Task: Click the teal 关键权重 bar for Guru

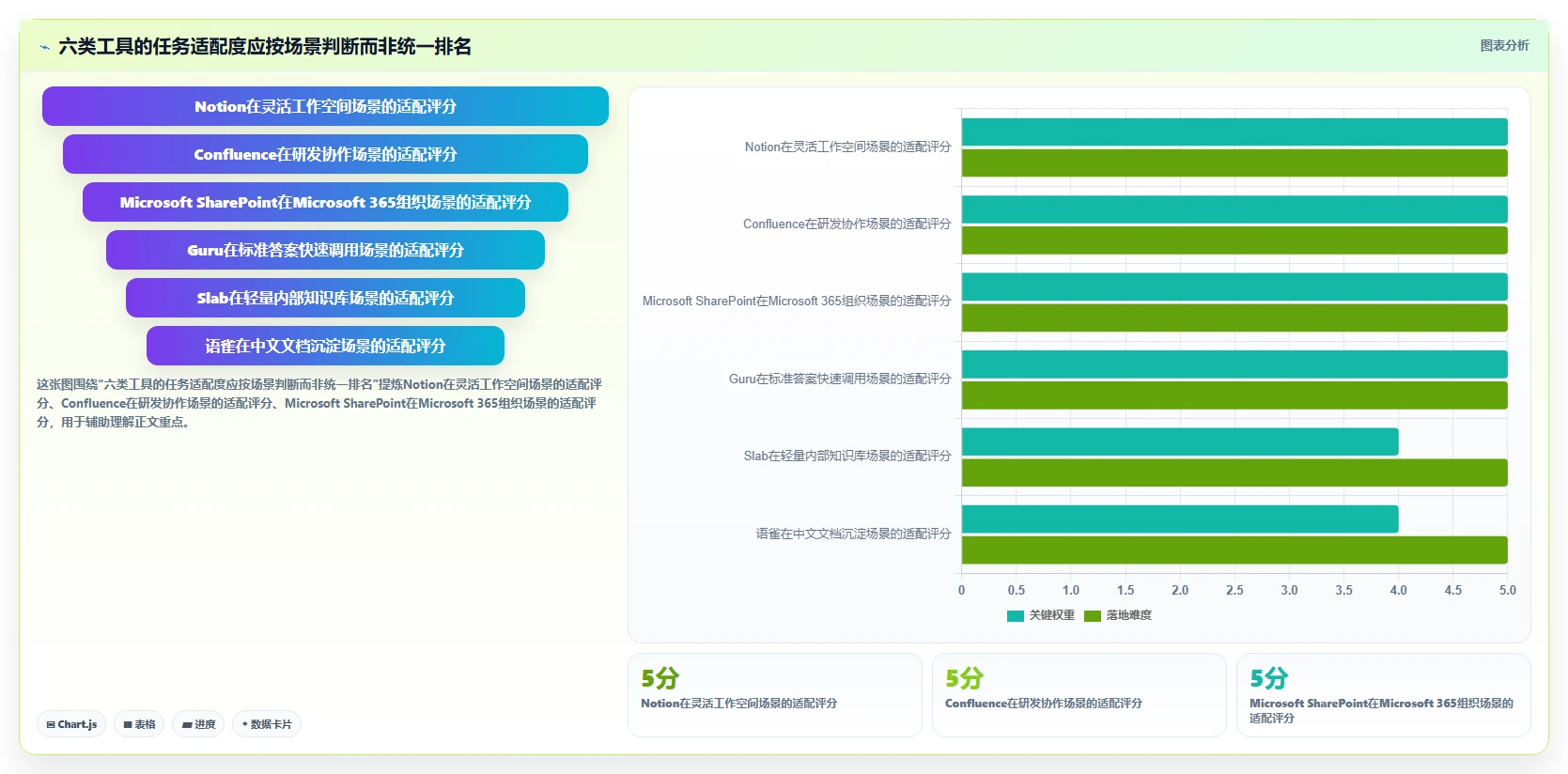Action: [x=1234, y=364]
